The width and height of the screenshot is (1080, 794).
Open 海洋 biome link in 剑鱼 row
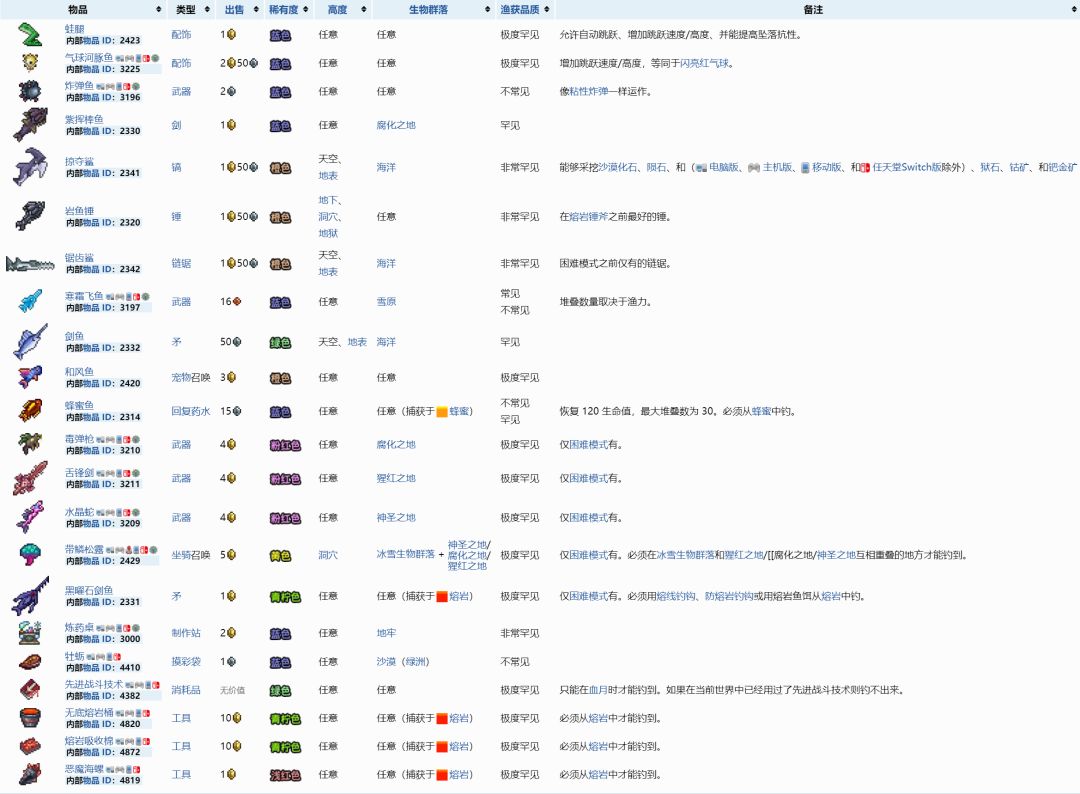click(386, 342)
